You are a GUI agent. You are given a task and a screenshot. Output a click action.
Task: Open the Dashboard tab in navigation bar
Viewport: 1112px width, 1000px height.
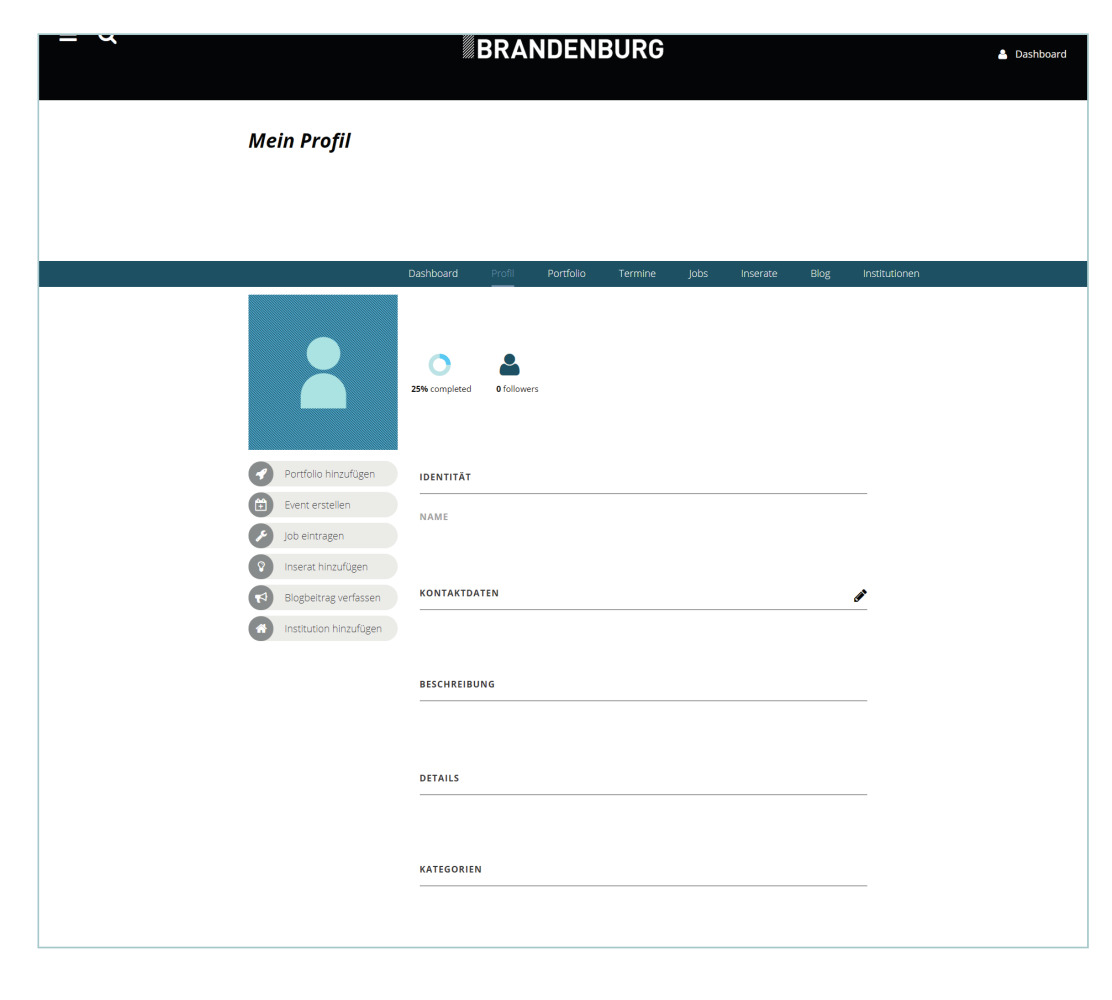433,274
